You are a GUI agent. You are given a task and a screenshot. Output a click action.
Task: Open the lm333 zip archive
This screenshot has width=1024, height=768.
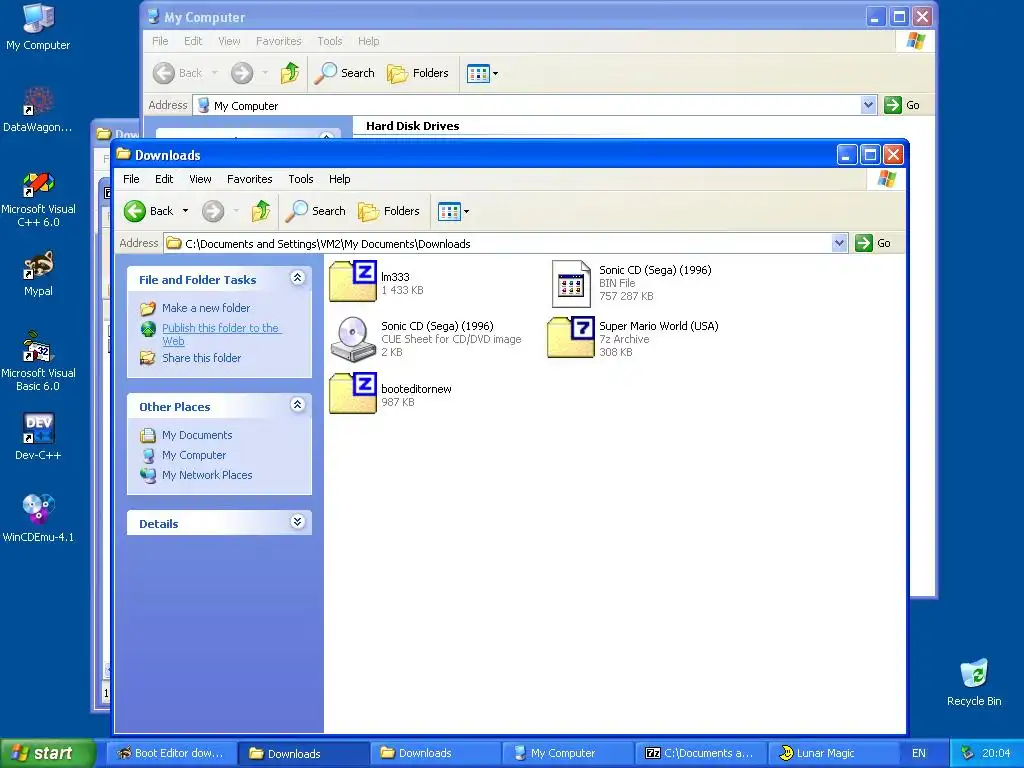pyautogui.click(x=353, y=281)
